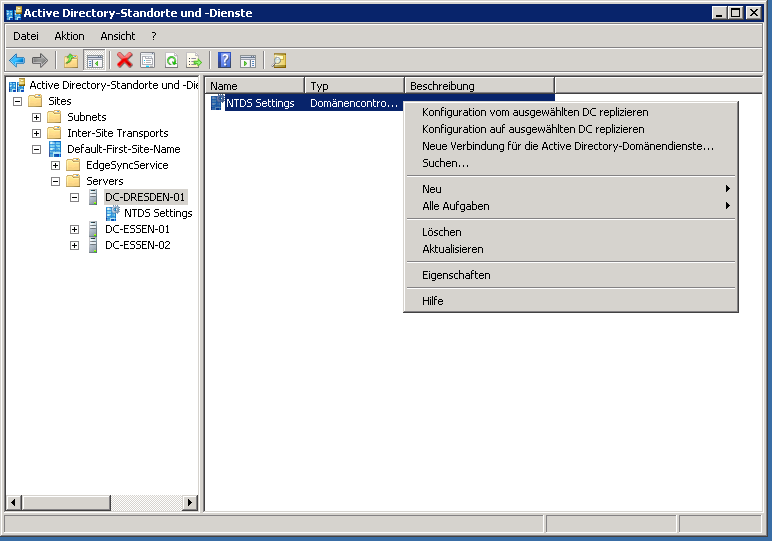Toggle the show/hide console tree icon
This screenshot has width=772, height=541.
pyautogui.click(x=95, y=61)
